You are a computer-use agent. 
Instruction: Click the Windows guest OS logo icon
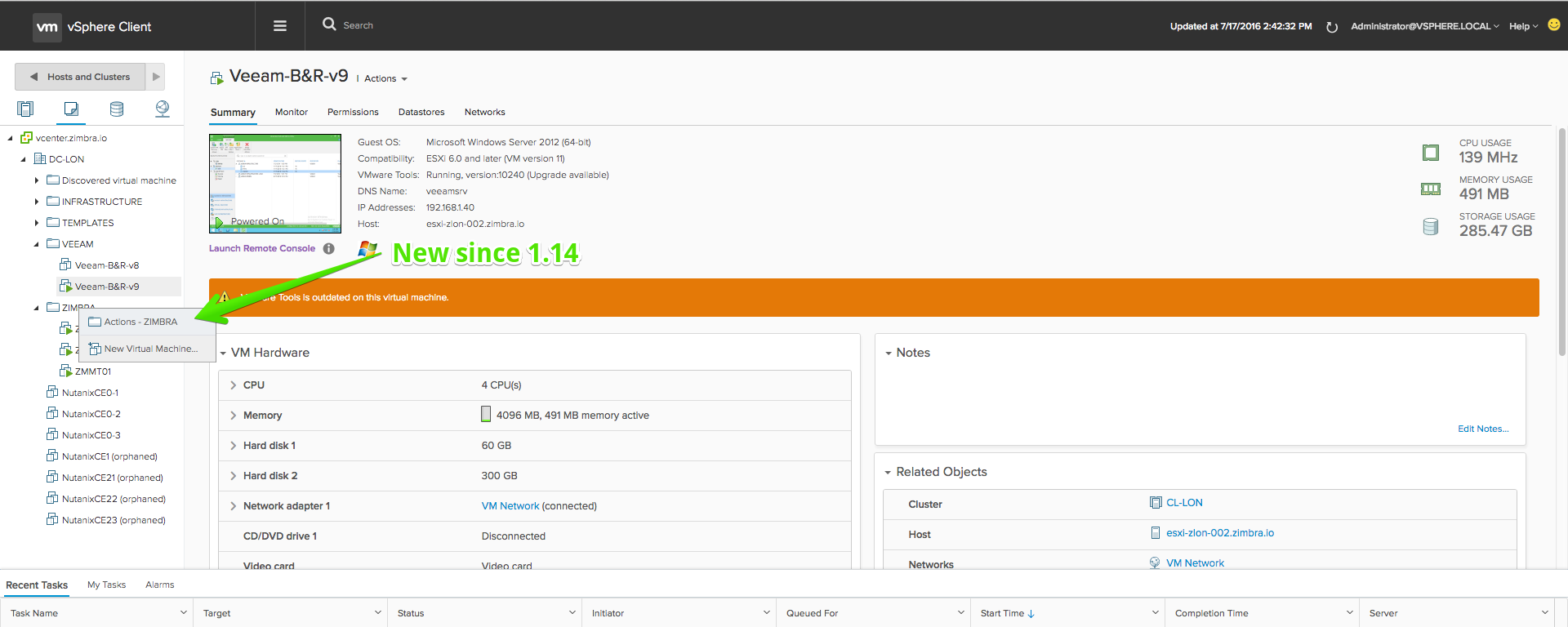pos(367,249)
